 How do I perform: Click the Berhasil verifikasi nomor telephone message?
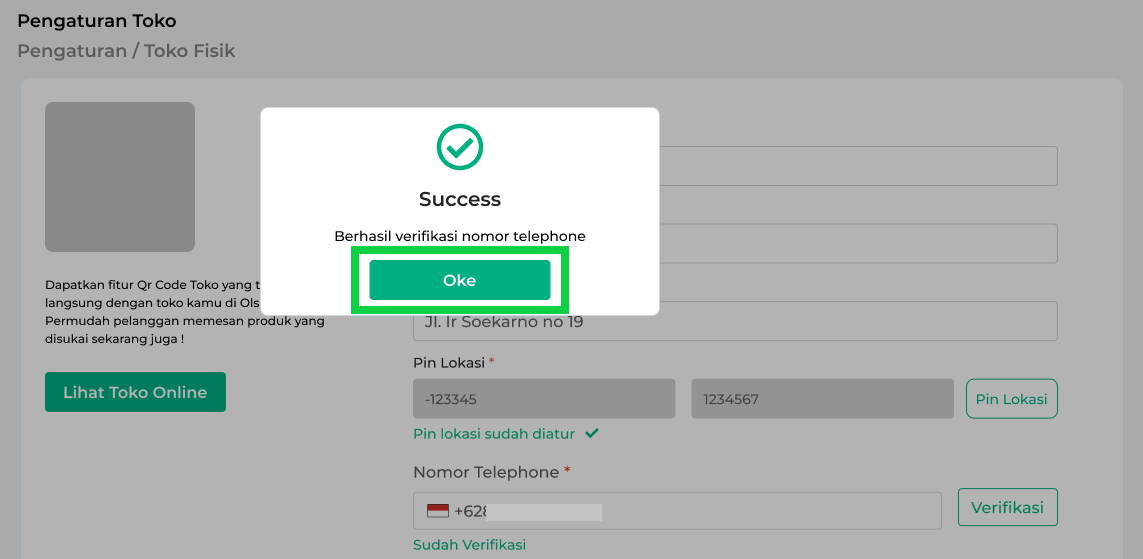(x=460, y=236)
